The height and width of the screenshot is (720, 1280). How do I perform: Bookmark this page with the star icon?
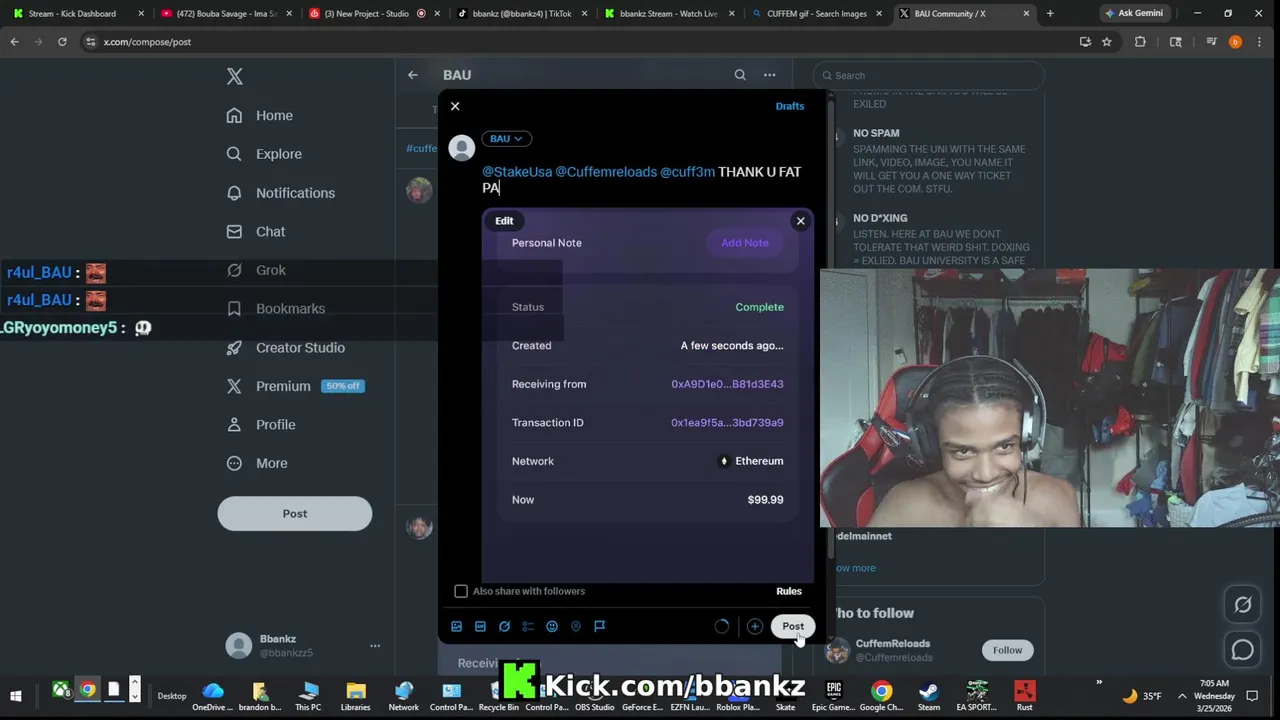click(1107, 42)
